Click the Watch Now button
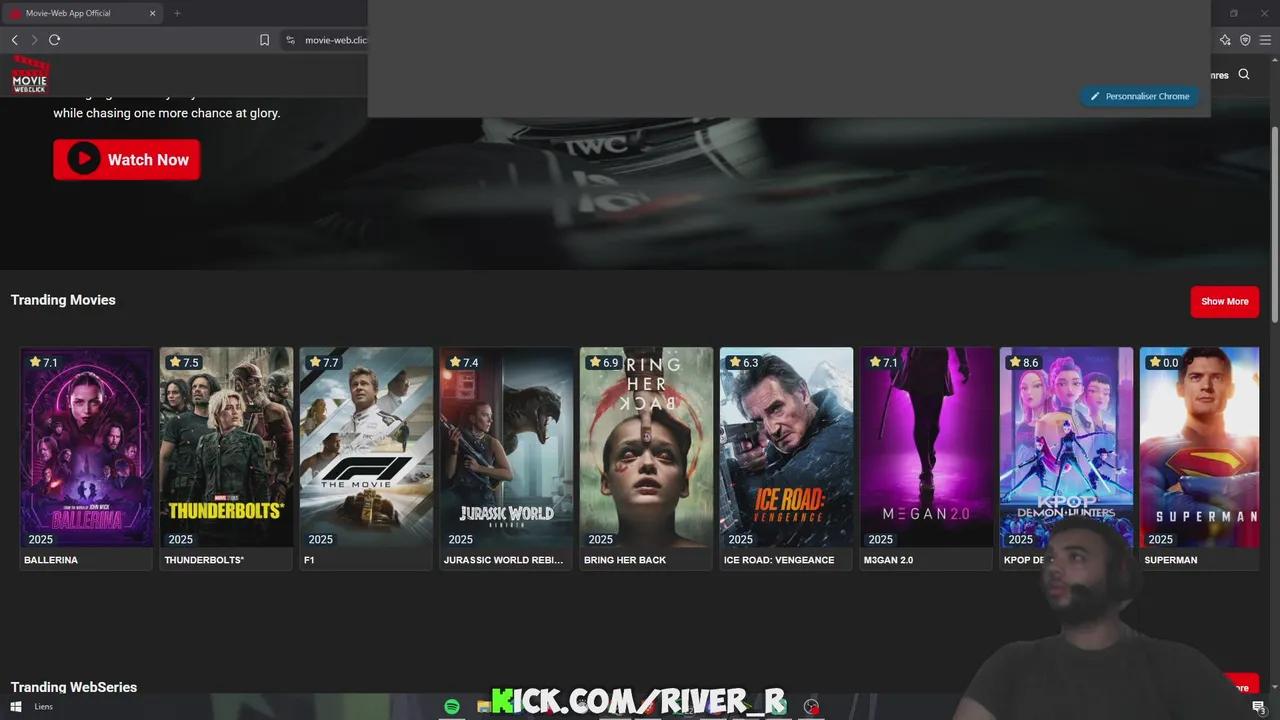 (x=126, y=159)
